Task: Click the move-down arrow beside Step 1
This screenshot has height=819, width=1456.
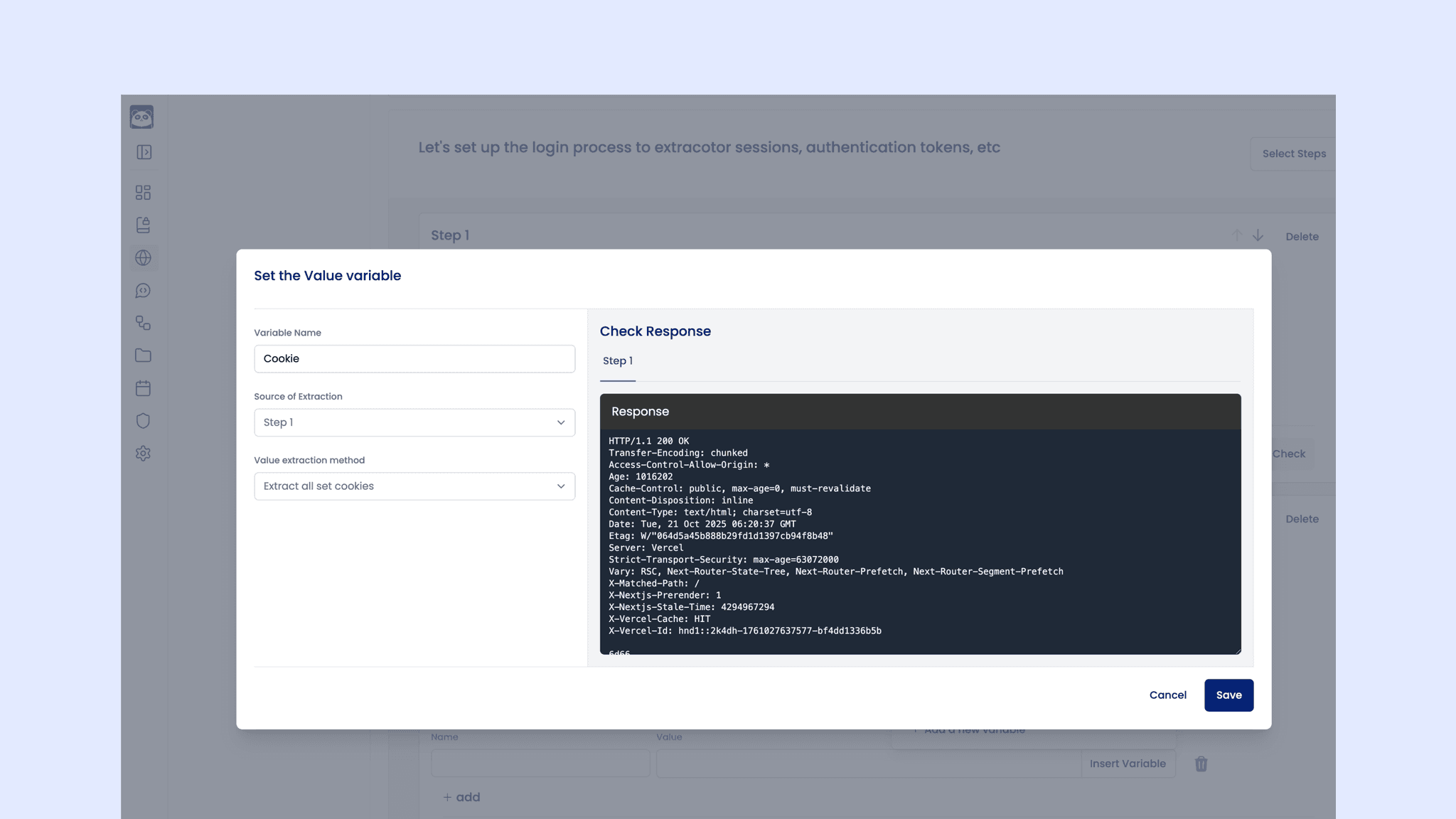Action: coord(1258,235)
